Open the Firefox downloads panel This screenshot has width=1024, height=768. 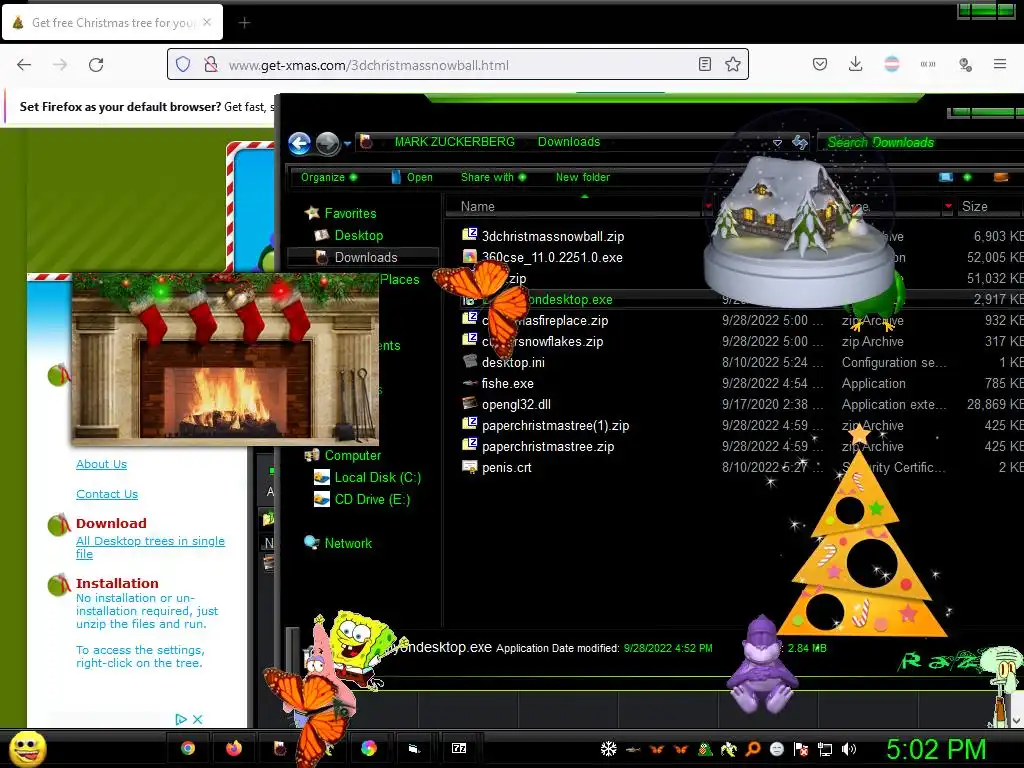point(856,64)
